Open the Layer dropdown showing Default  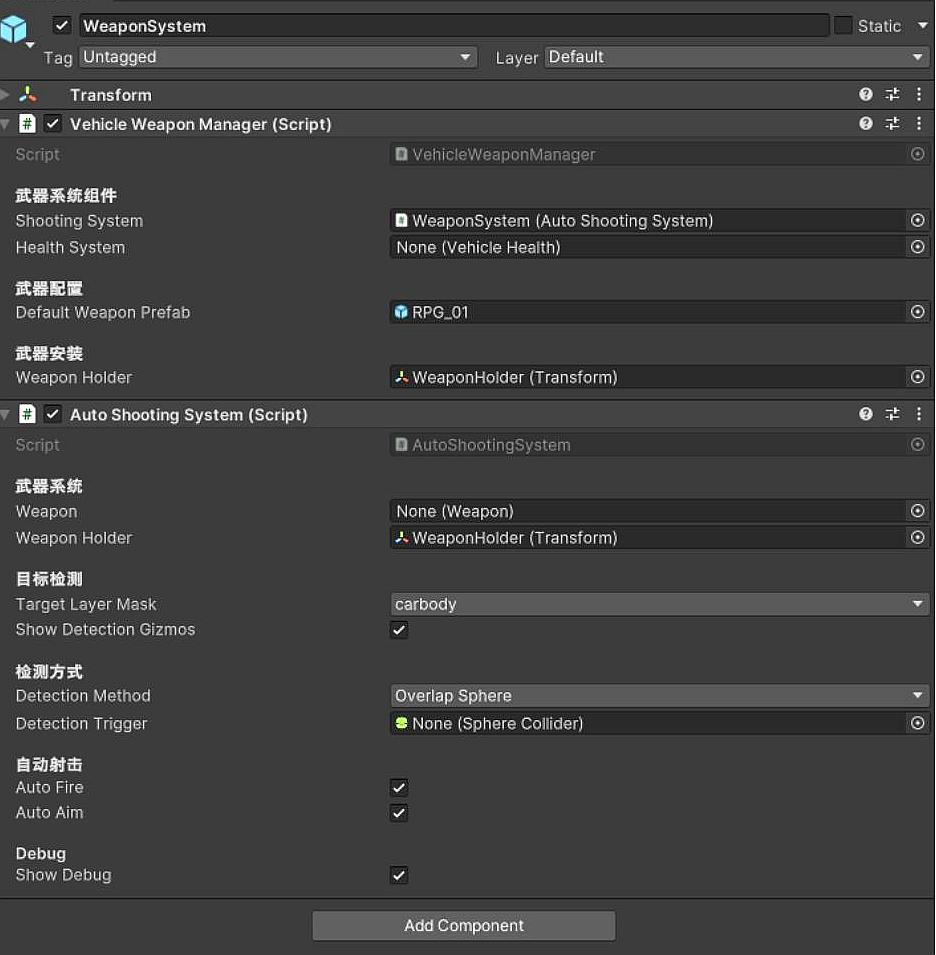[x=737, y=58]
